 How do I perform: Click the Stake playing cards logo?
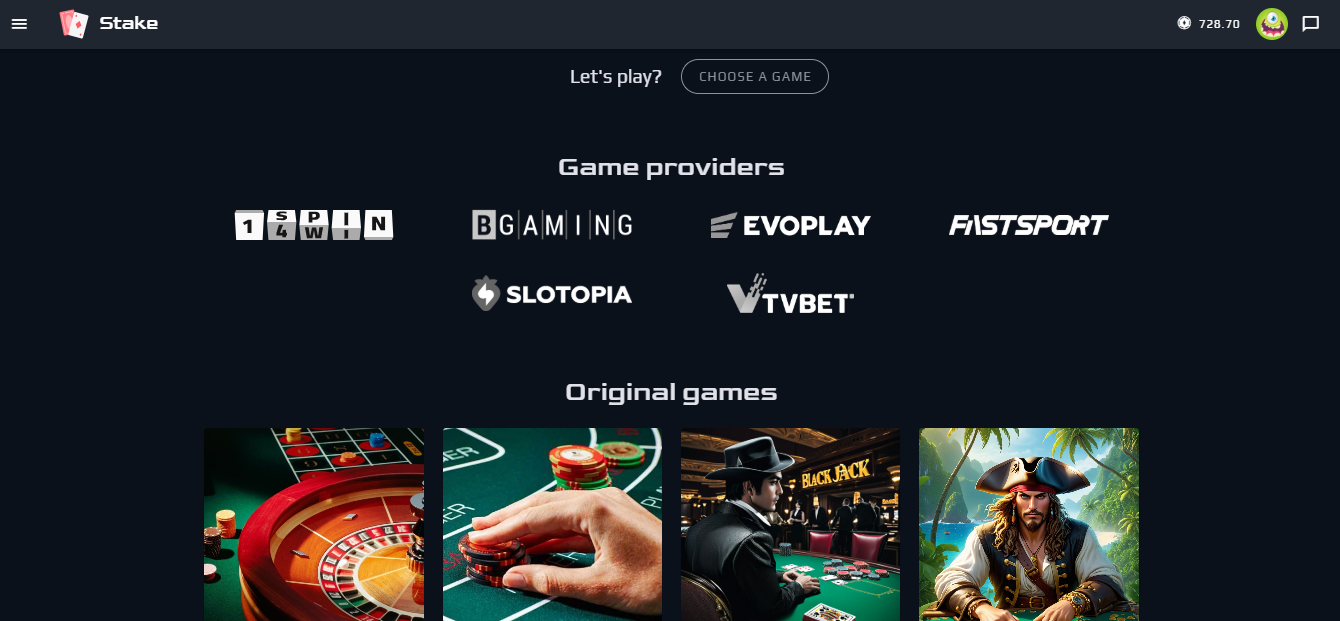click(x=74, y=24)
